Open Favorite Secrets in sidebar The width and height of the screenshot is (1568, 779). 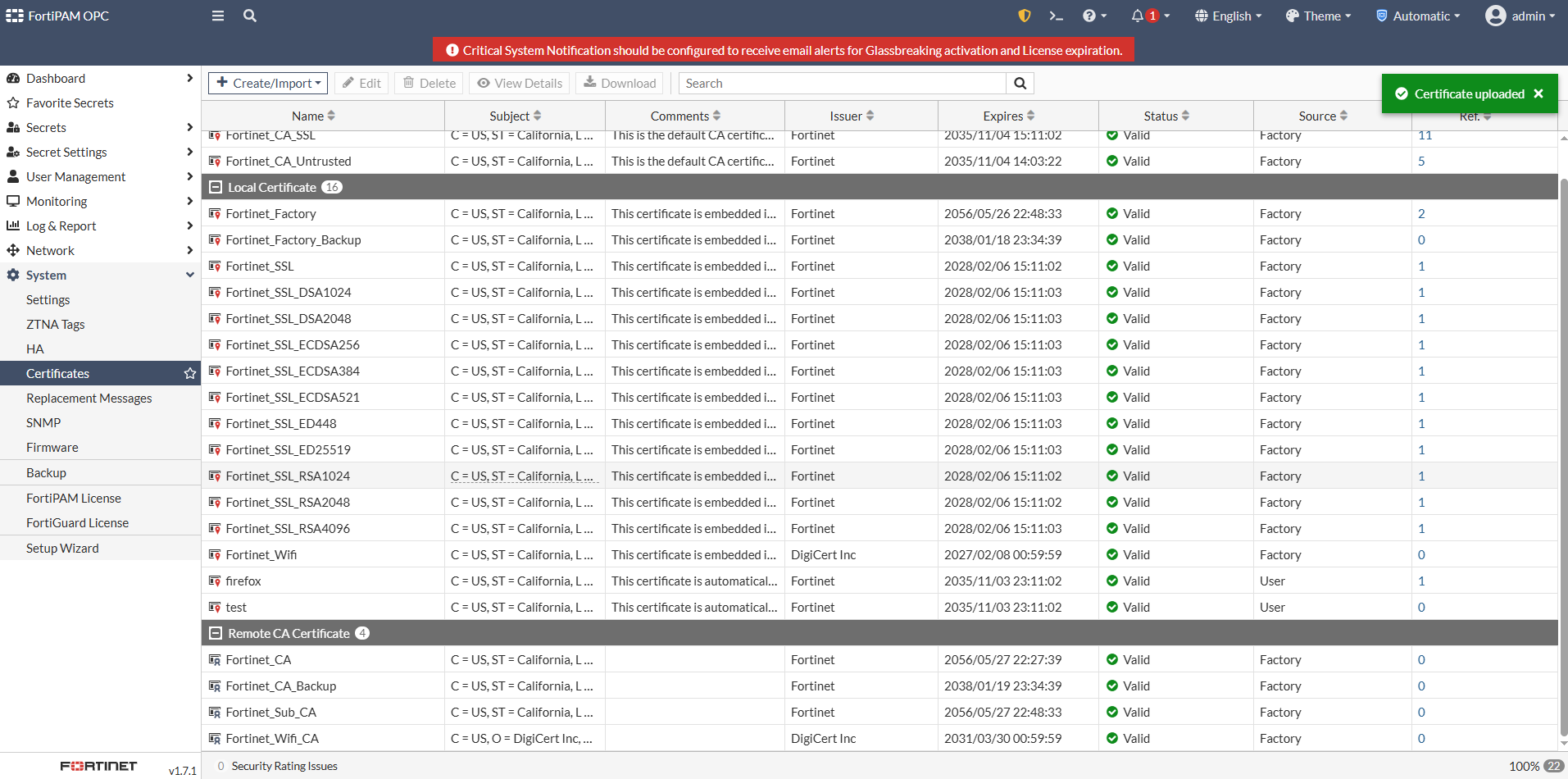(70, 102)
